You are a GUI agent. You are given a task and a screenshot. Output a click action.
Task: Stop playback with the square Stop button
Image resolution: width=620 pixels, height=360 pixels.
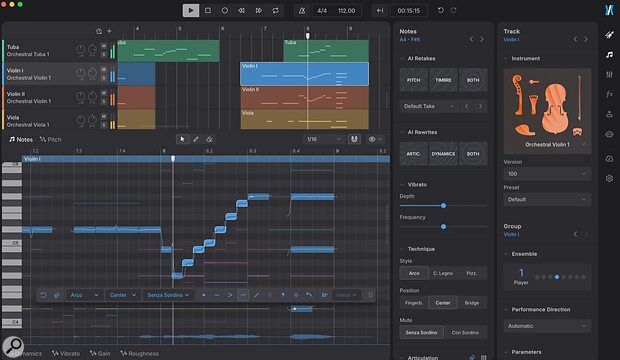coord(208,10)
